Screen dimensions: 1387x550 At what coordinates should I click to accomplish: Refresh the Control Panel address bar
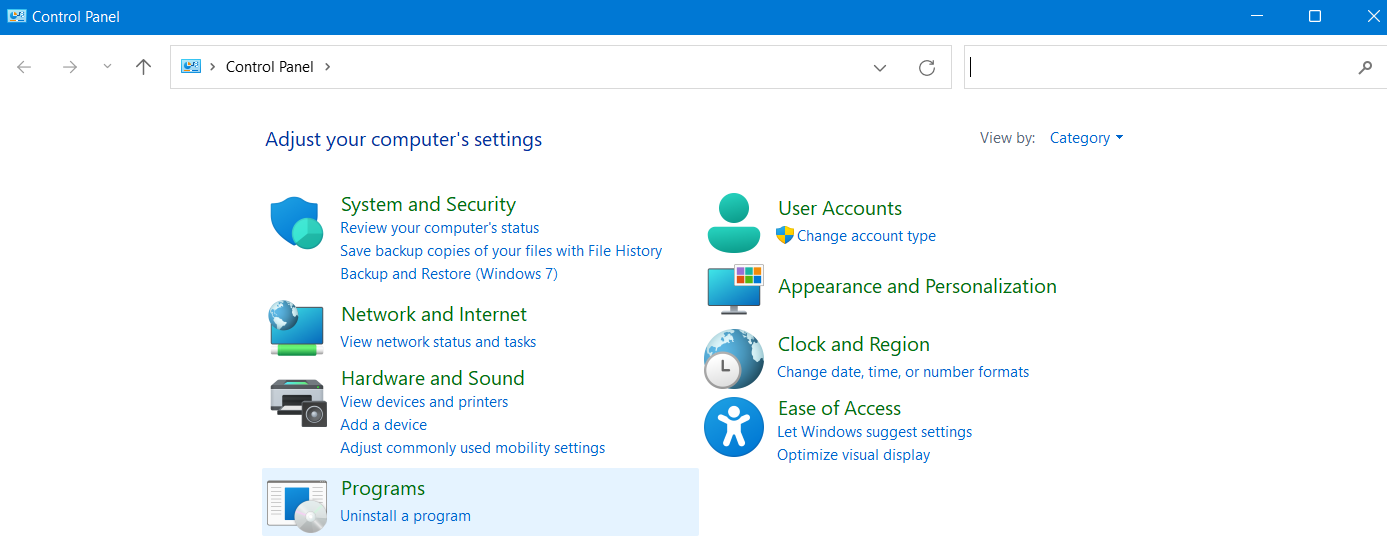coord(927,67)
